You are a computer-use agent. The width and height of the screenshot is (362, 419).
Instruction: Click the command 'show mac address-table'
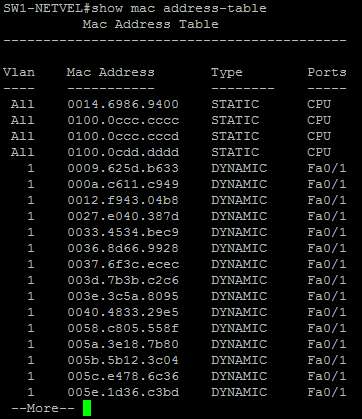pos(179,8)
